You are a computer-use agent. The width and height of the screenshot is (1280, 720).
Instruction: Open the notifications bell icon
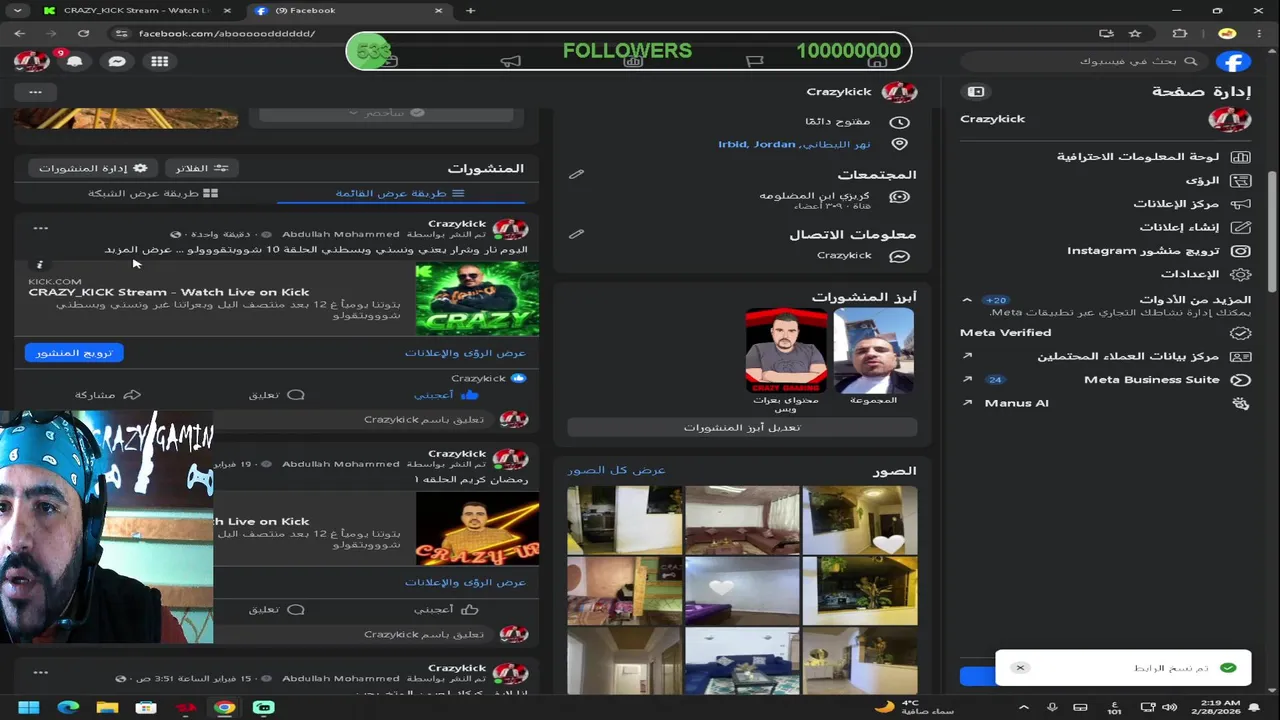click(74, 61)
